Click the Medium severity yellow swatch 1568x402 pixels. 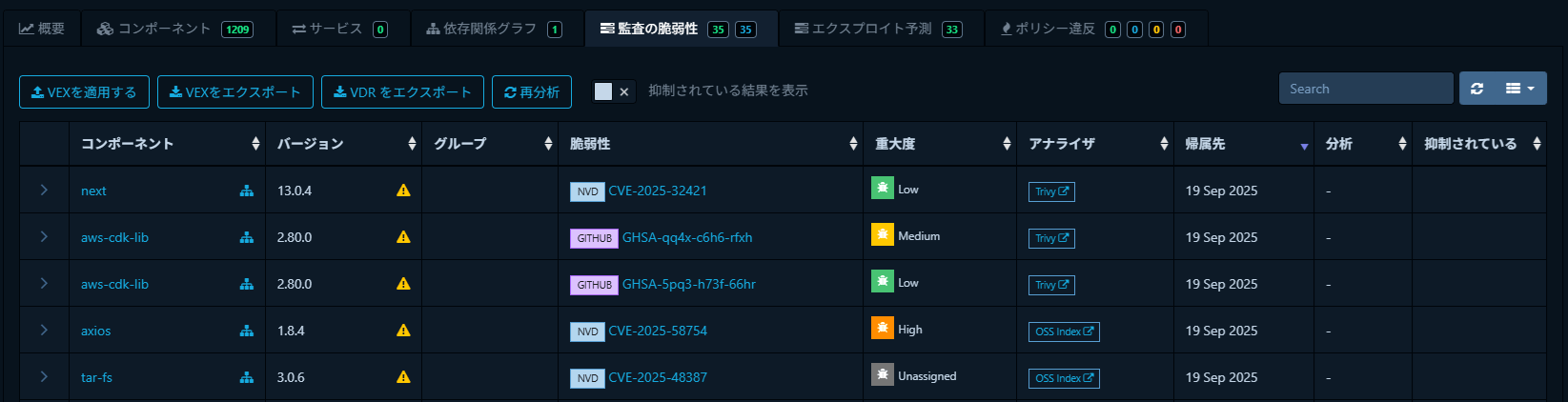(882, 234)
